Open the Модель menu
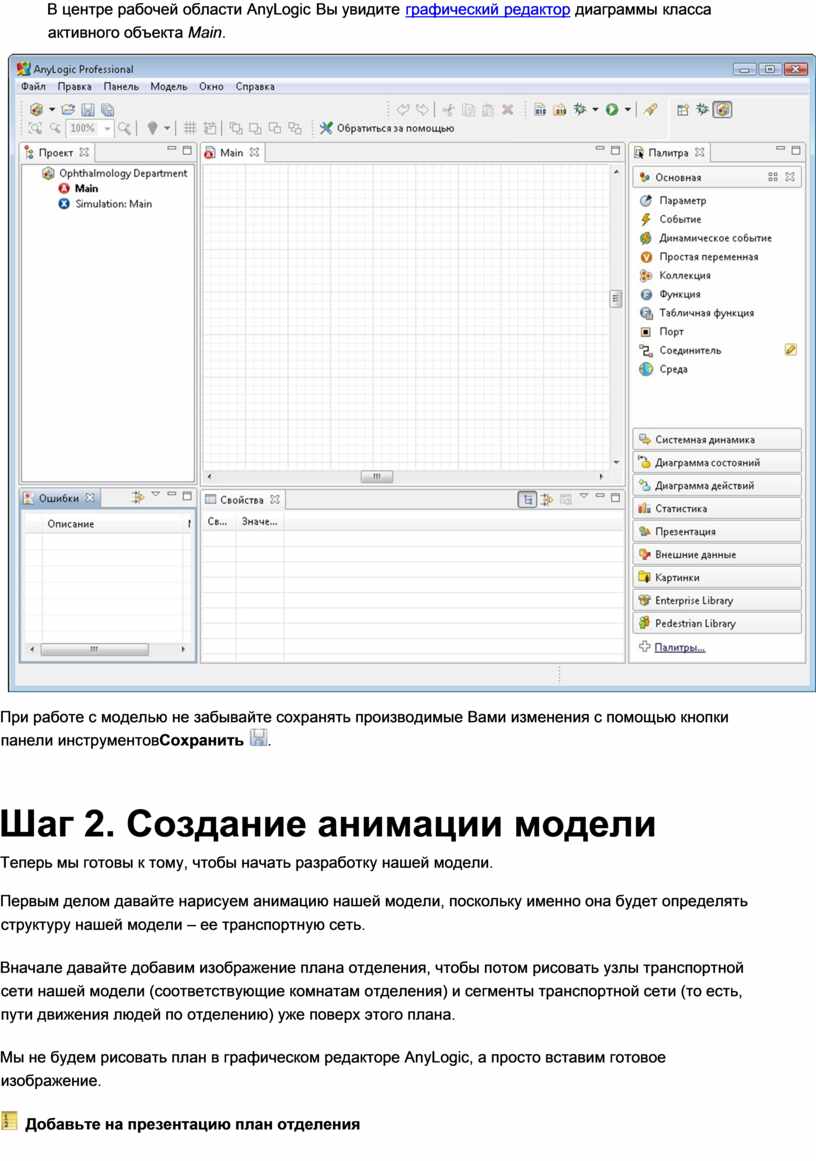 (x=169, y=86)
